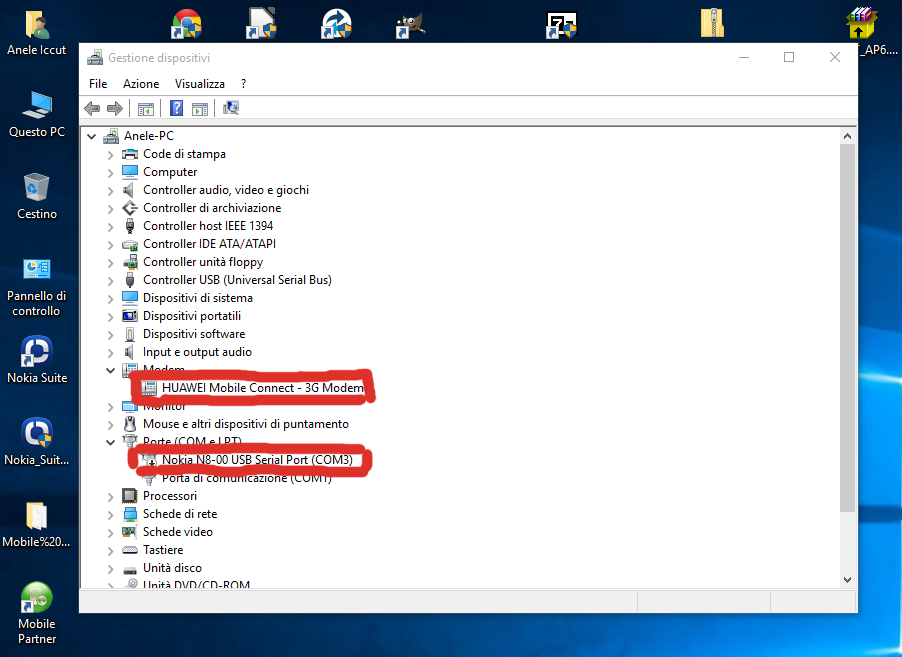The width and height of the screenshot is (902, 657).
Task: Collapse the Porte (COM e LPT) category
Action: coord(110,442)
